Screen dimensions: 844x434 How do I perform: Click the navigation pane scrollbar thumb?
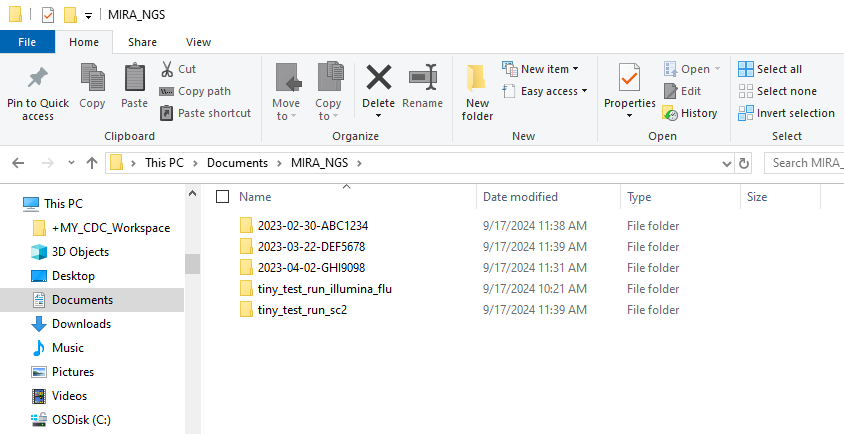click(x=192, y=264)
